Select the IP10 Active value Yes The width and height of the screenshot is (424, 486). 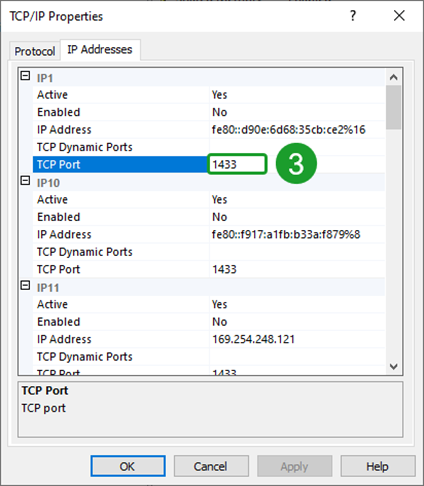coord(220,199)
